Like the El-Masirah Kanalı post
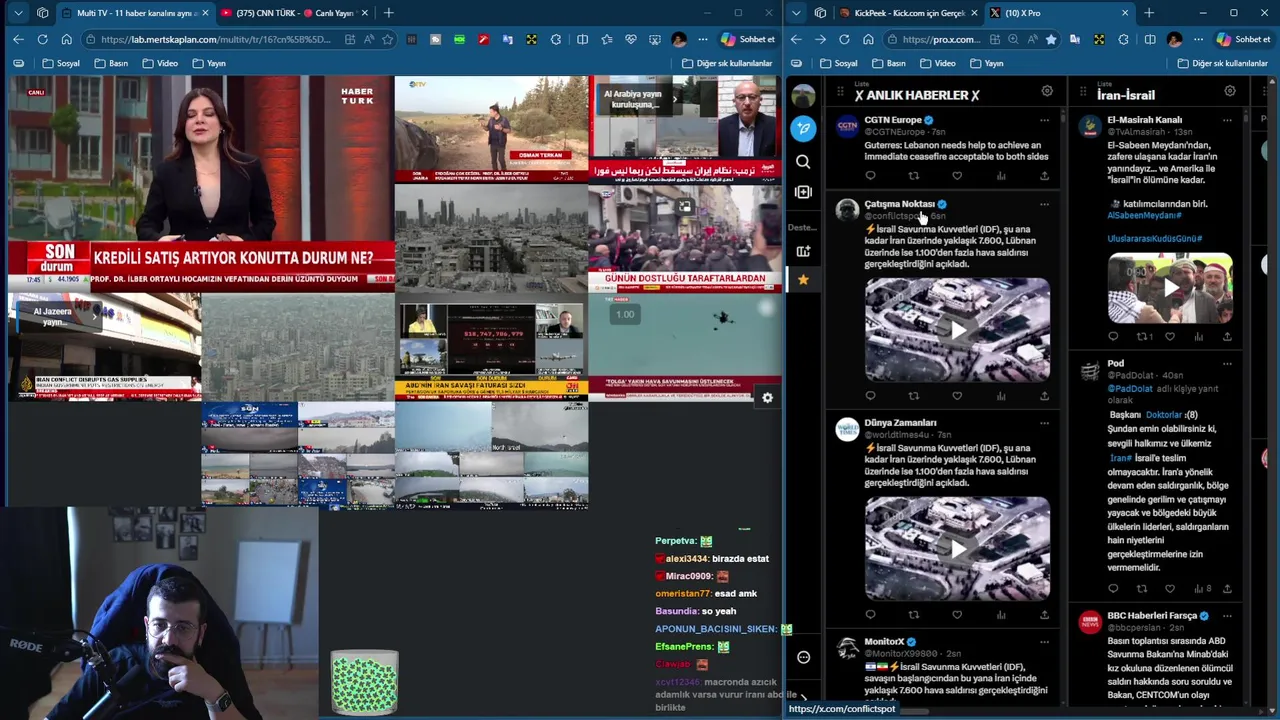This screenshot has width=1280, height=720. tap(1170, 337)
